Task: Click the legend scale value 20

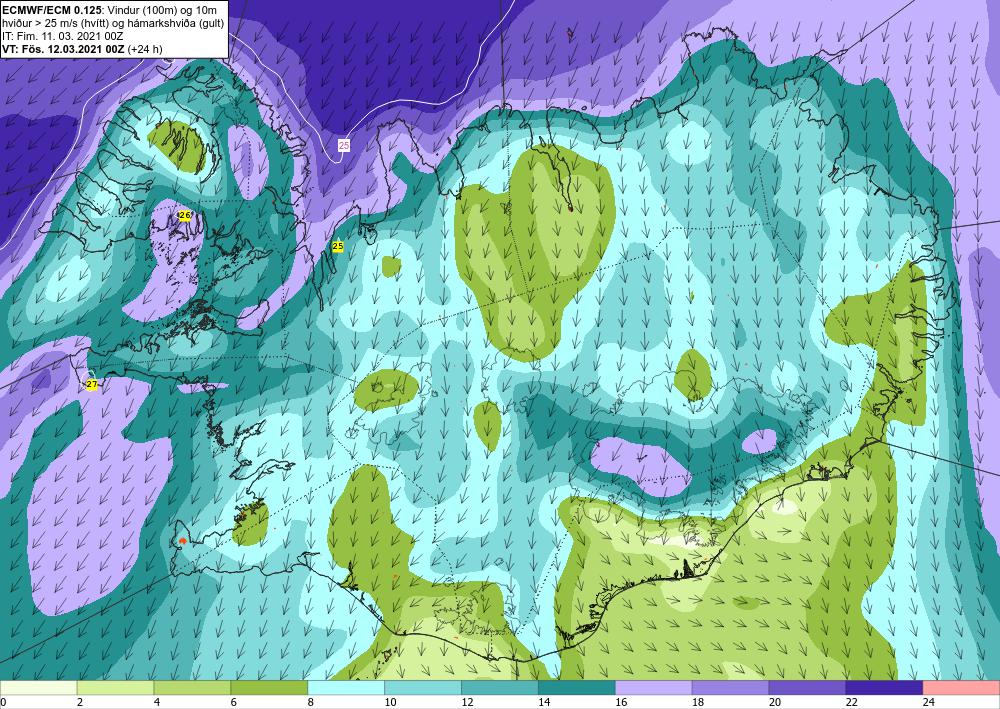Action: point(775,703)
